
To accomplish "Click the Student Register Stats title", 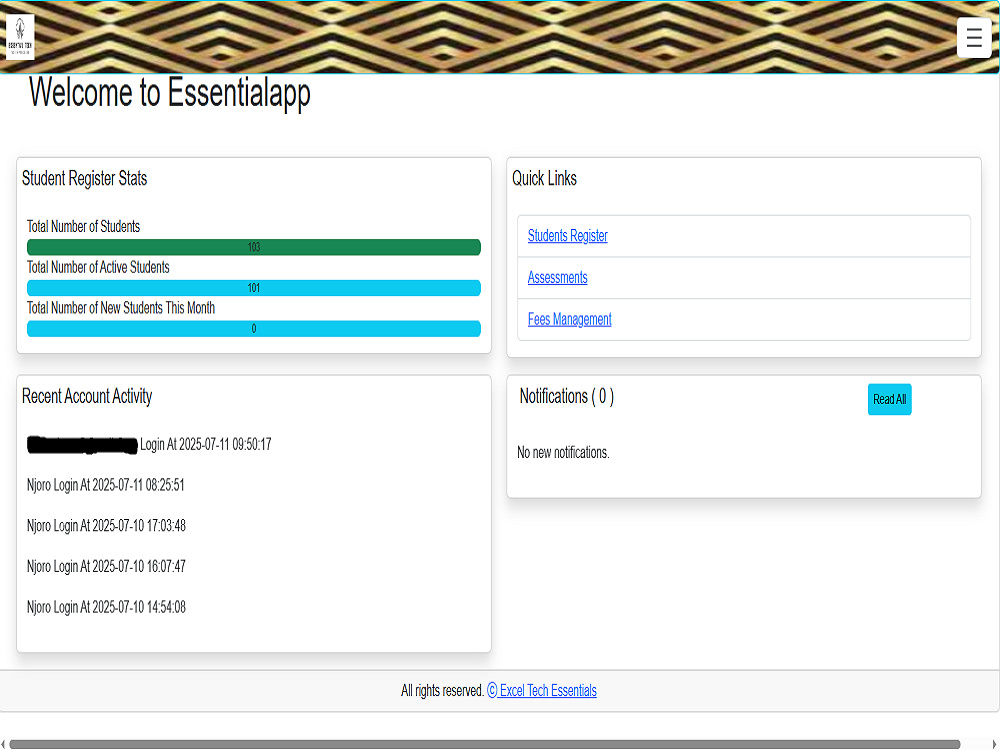I will [84, 179].
